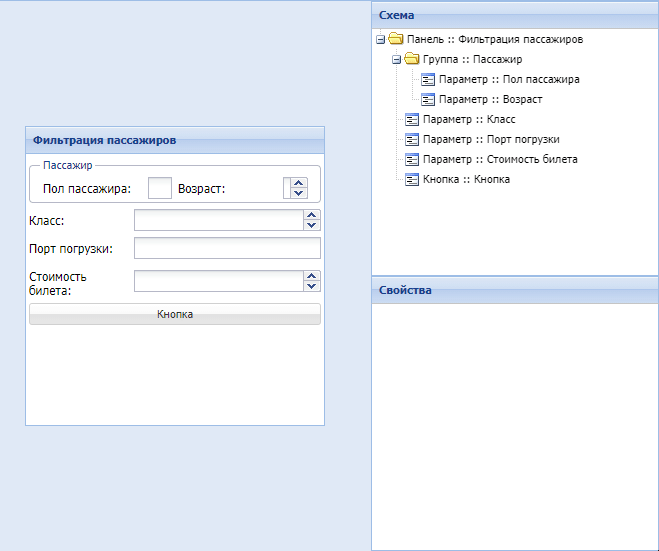This screenshot has width=659, height=551.
Task: Collapse the Панель Фильтрация пассажиров tree node
Action: tap(380, 40)
